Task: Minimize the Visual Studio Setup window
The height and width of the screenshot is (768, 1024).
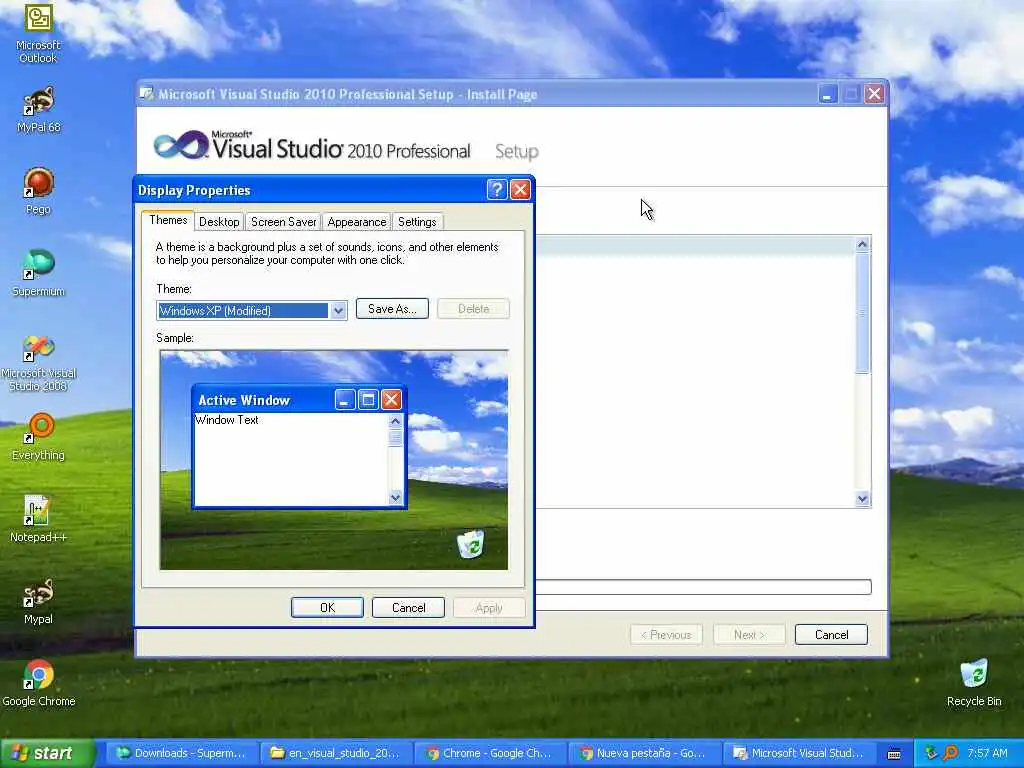Action: [827, 94]
